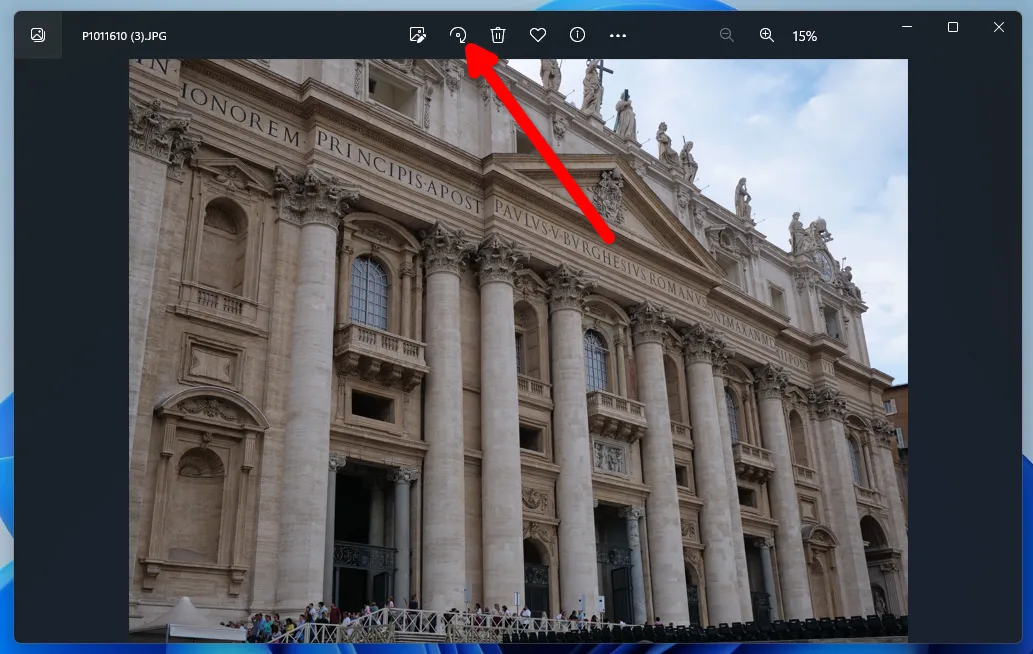Zoom out with the minus magnifier
Viewport: 1033px width, 654px height.
click(727, 35)
